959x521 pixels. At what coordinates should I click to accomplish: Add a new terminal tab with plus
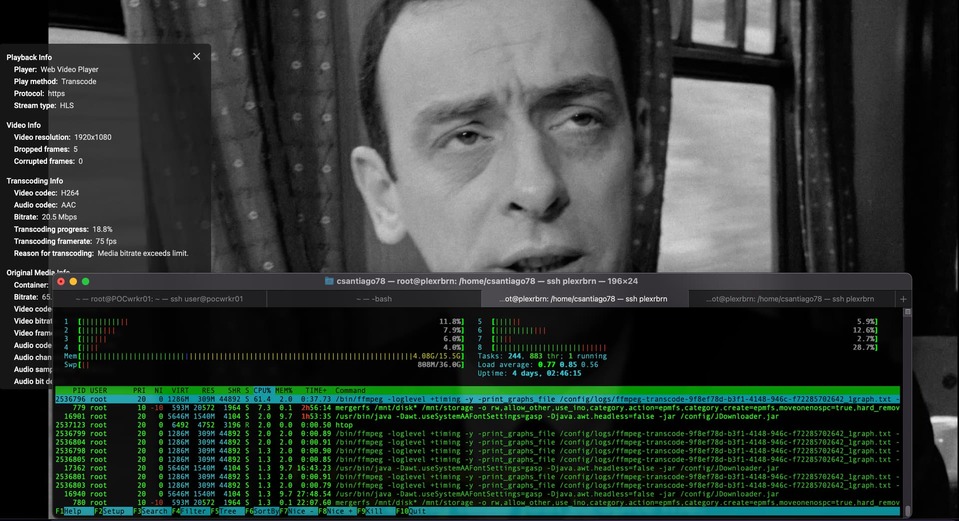(x=903, y=299)
